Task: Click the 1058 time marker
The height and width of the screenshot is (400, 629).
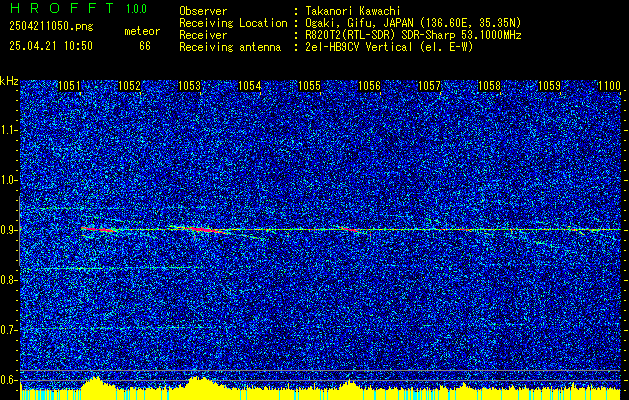Action: [489, 86]
